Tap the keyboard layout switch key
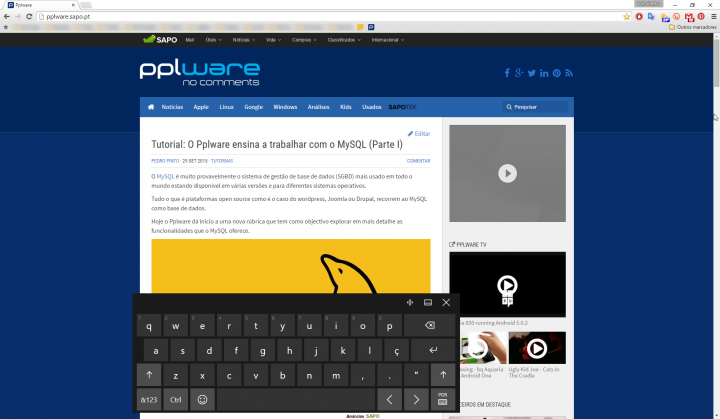Screen dimensions: 720x419 (x=443, y=400)
